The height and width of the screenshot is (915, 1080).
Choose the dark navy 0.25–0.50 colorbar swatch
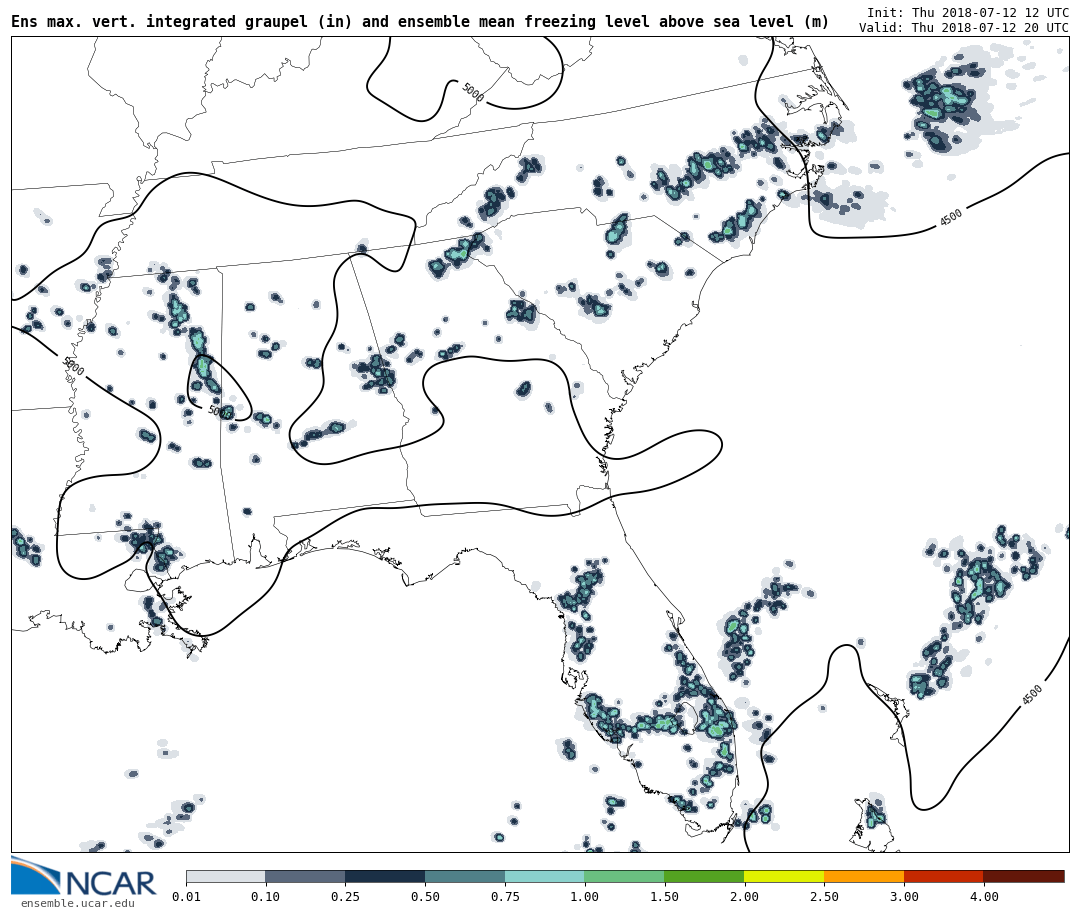[385, 876]
